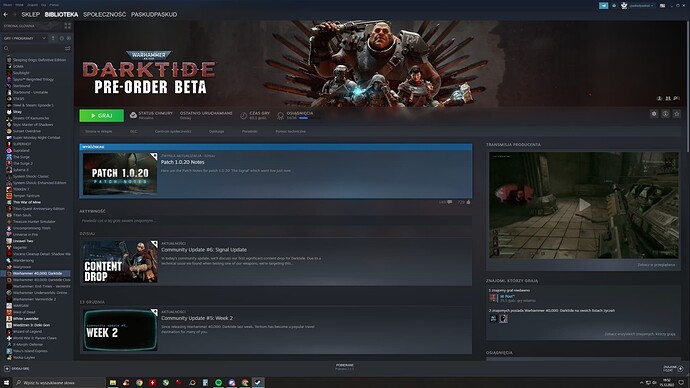Switch library to grid view icon

point(68,26)
